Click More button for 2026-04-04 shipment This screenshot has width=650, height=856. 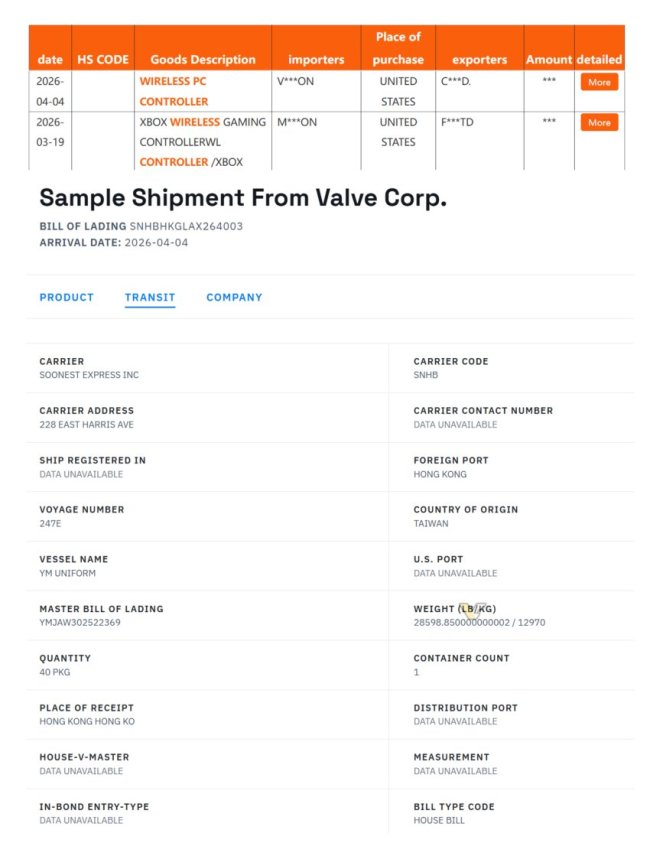coord(599,82)
